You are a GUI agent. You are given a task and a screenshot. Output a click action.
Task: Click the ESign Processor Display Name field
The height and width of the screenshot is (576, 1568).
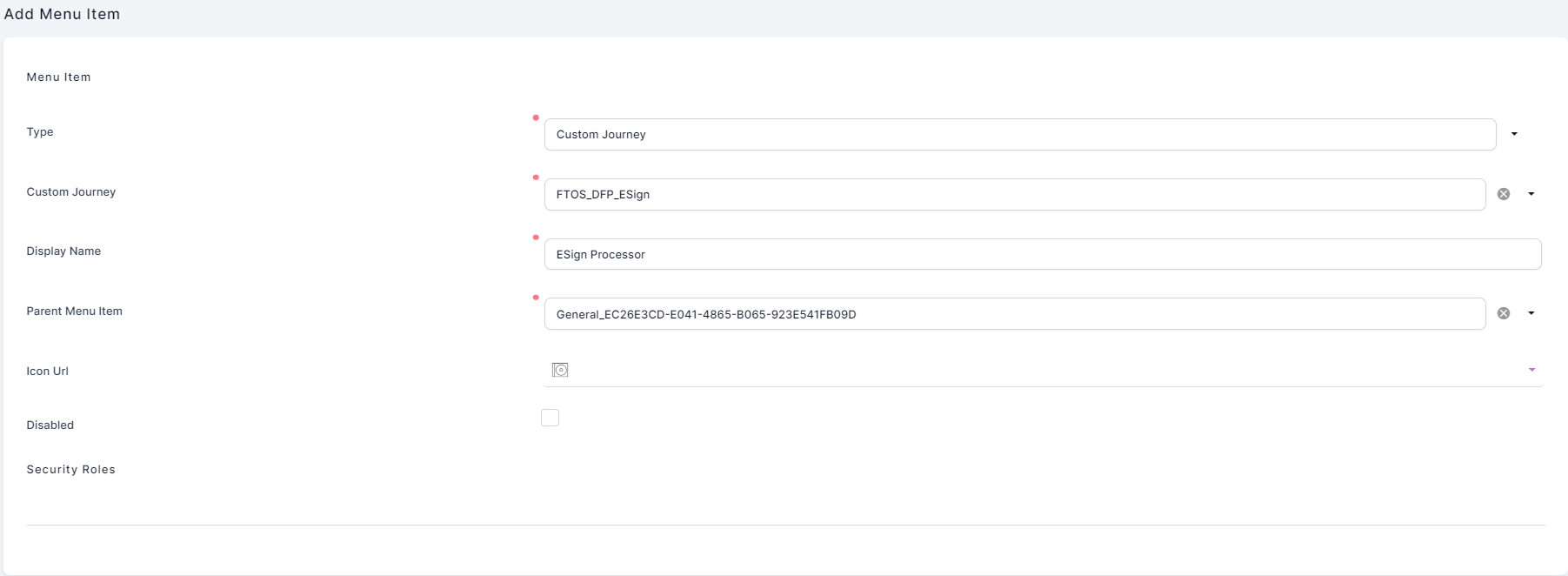[1042, 254]
